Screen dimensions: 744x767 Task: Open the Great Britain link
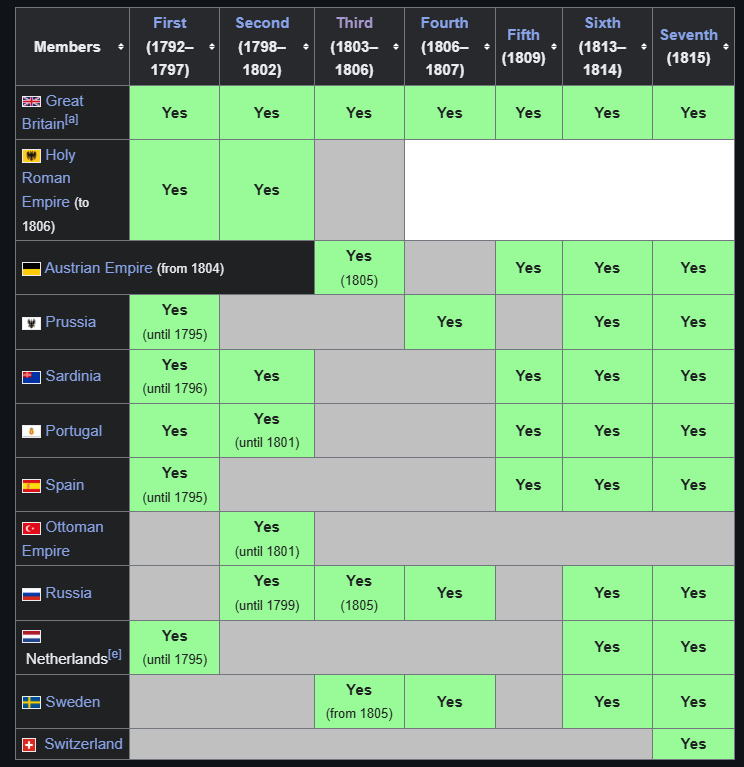[53, 113]
